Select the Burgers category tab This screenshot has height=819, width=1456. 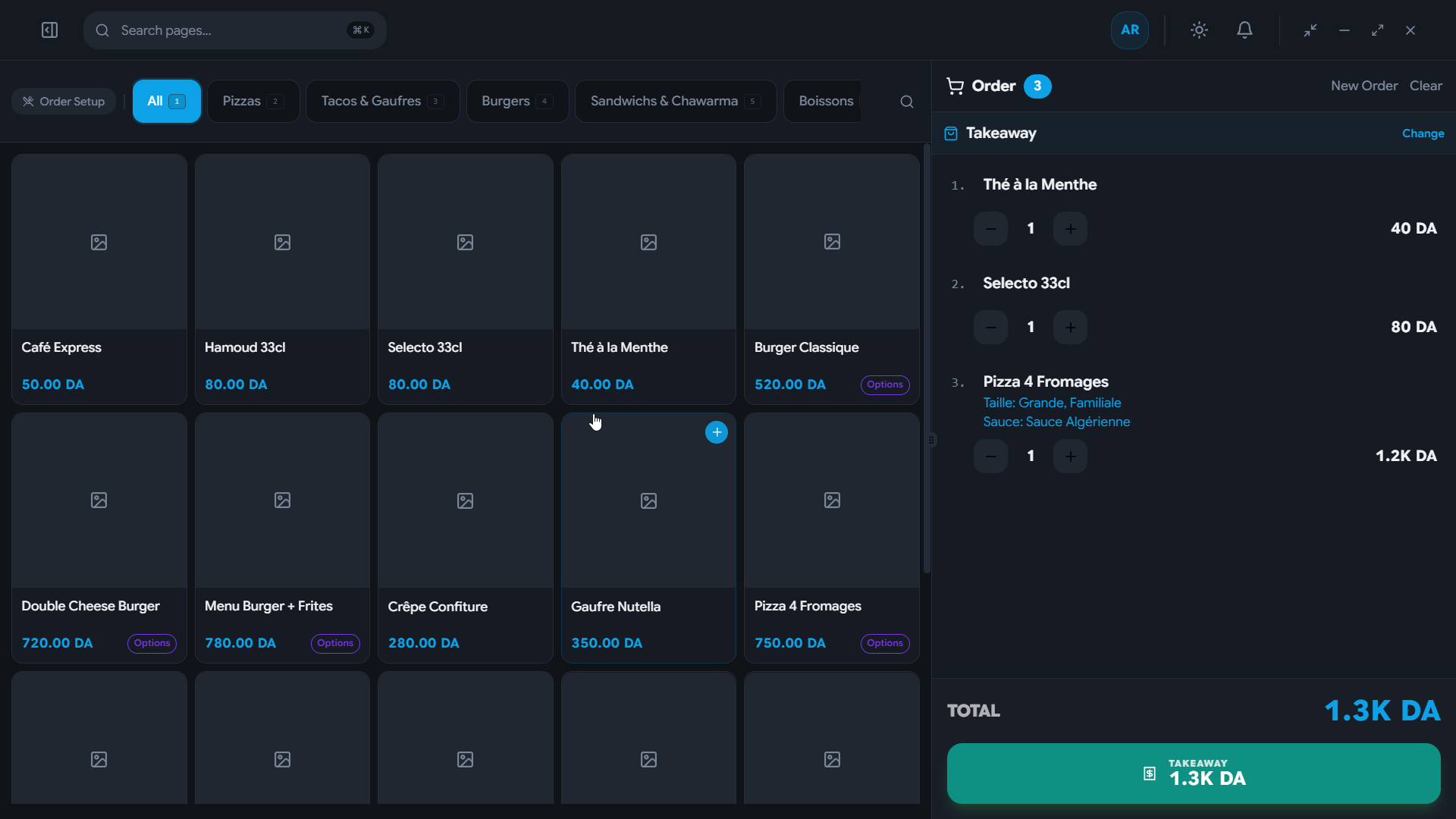(x=517, y=101)
